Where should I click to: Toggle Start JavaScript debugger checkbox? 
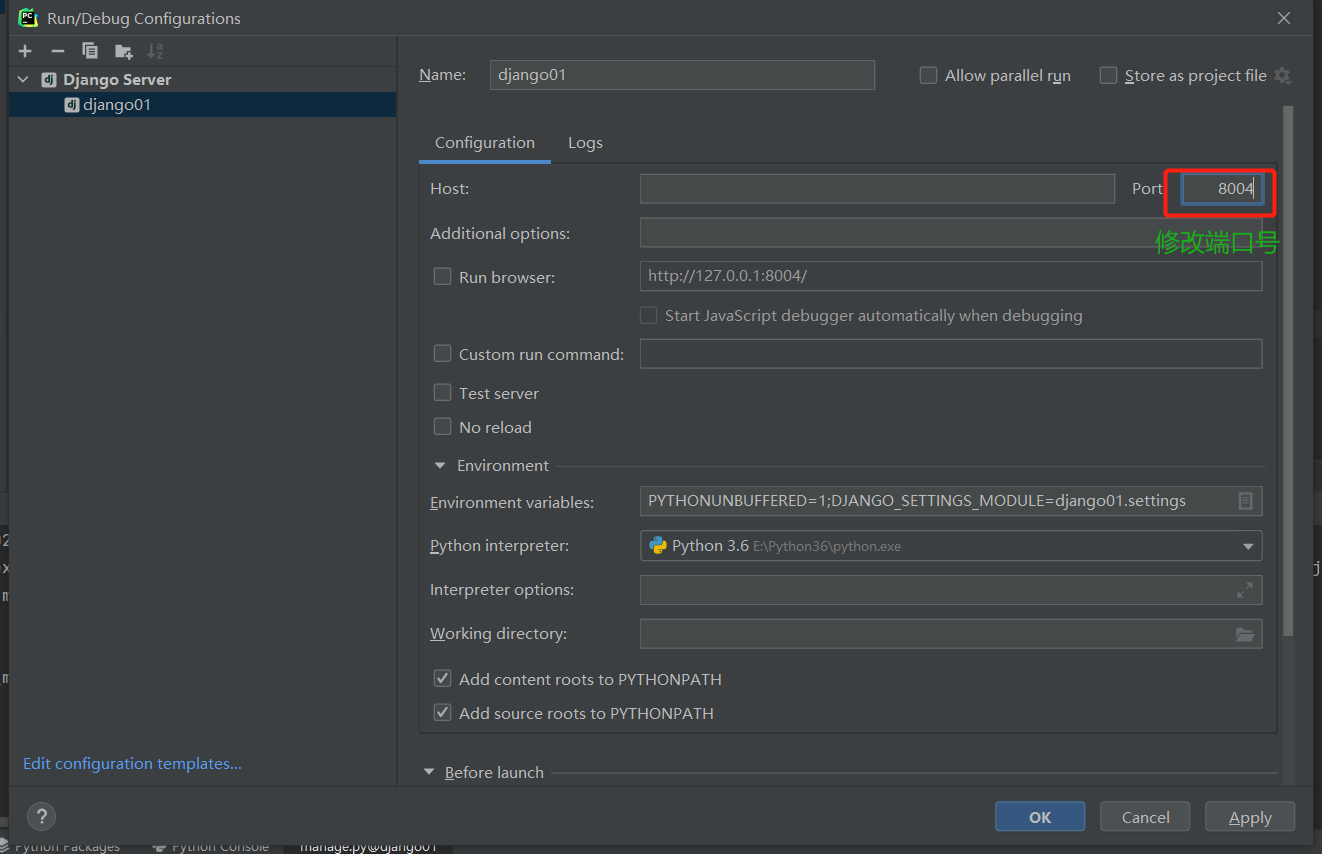(x=648, y=315)
